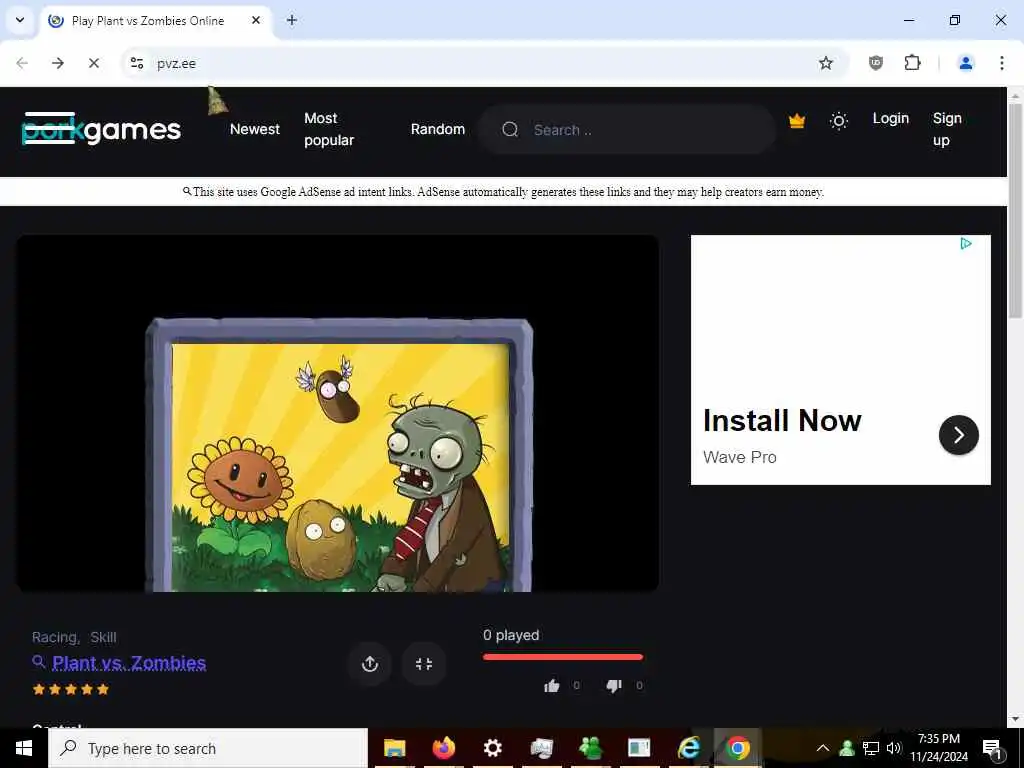Image resolution: width=1024 pixels, height=768 pixels.
Task: Click the exit fullscreen shrink icon
Action: click(424, 664)
